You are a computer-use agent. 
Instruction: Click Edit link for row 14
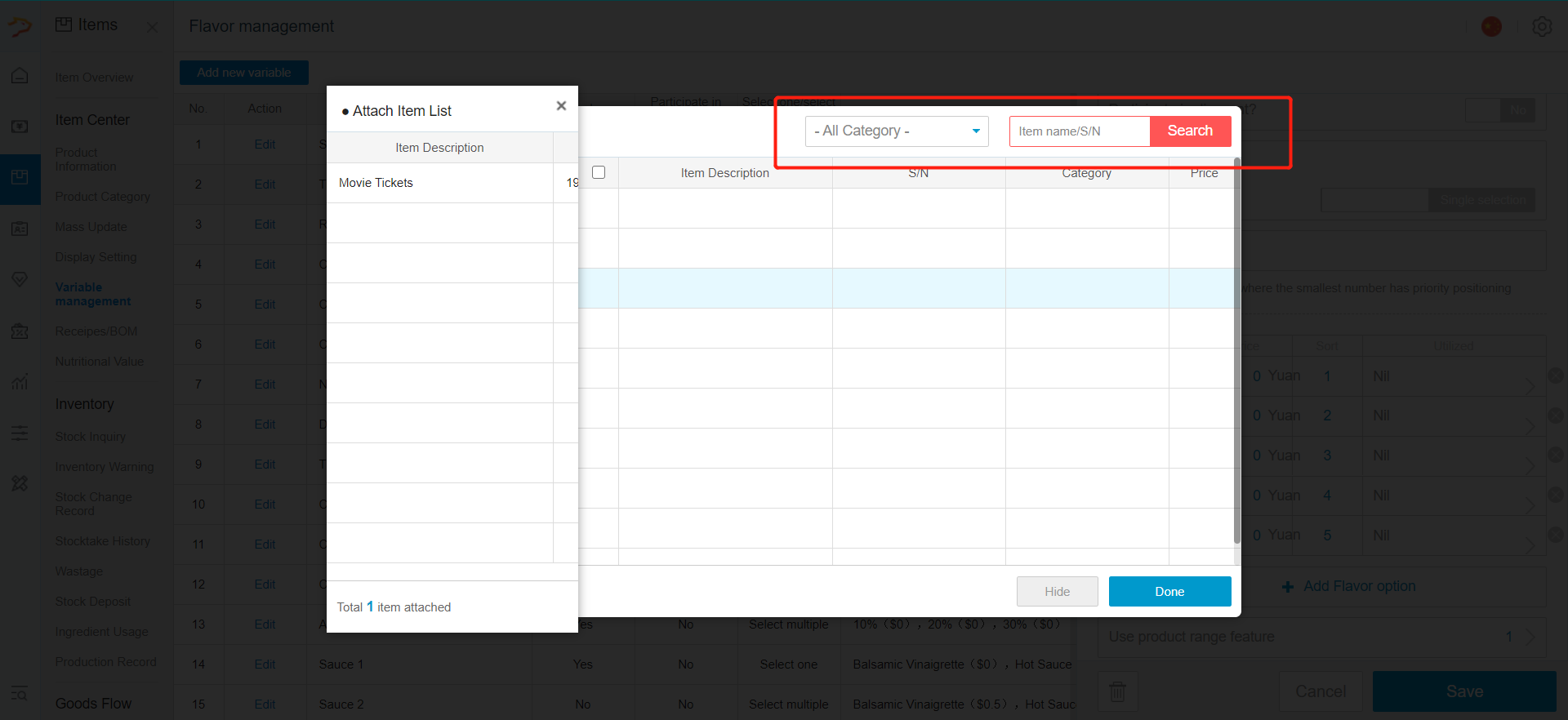pyautogui.click(x=265, y=664)
